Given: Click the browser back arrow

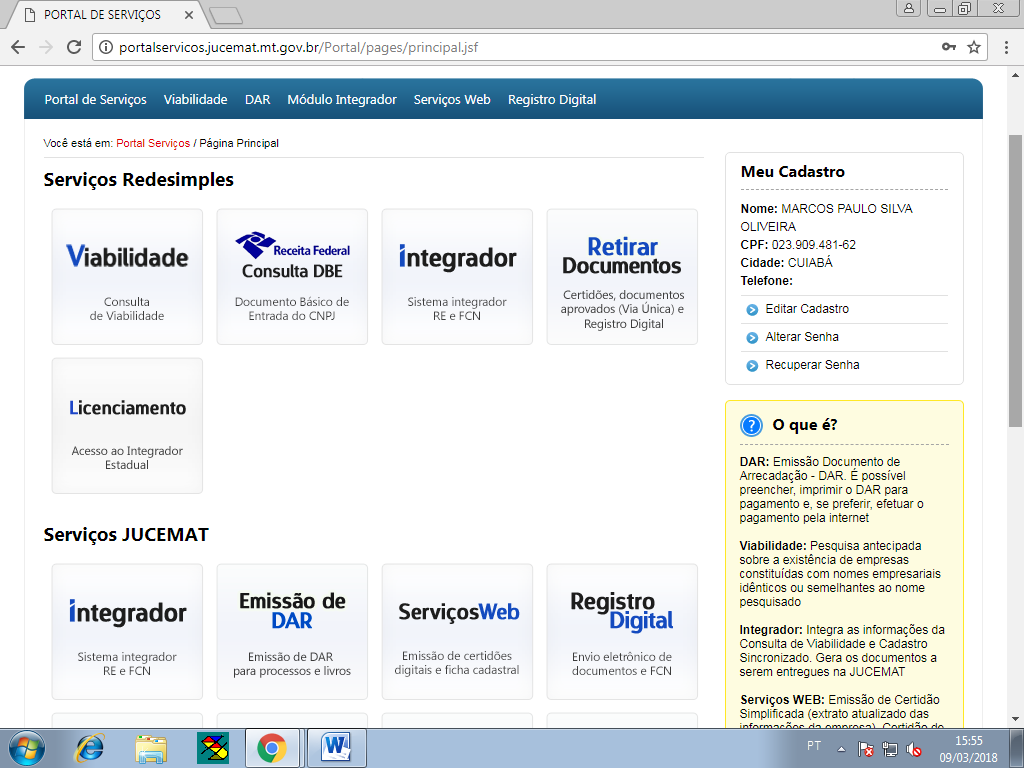Looking at the screenshot, I should [x=18, y=47].
